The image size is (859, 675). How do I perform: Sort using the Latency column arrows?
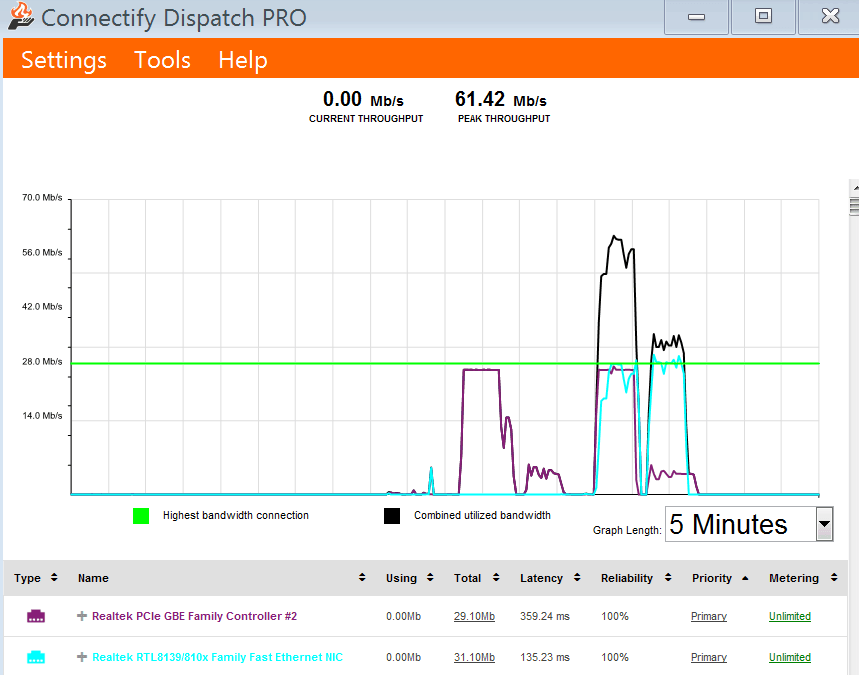(577, 578)
